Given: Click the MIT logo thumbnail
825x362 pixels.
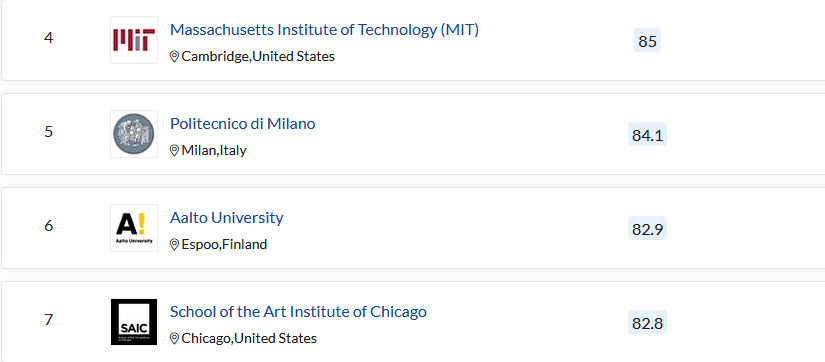Looking at the screenshot, I should click(x=134, y=40).
